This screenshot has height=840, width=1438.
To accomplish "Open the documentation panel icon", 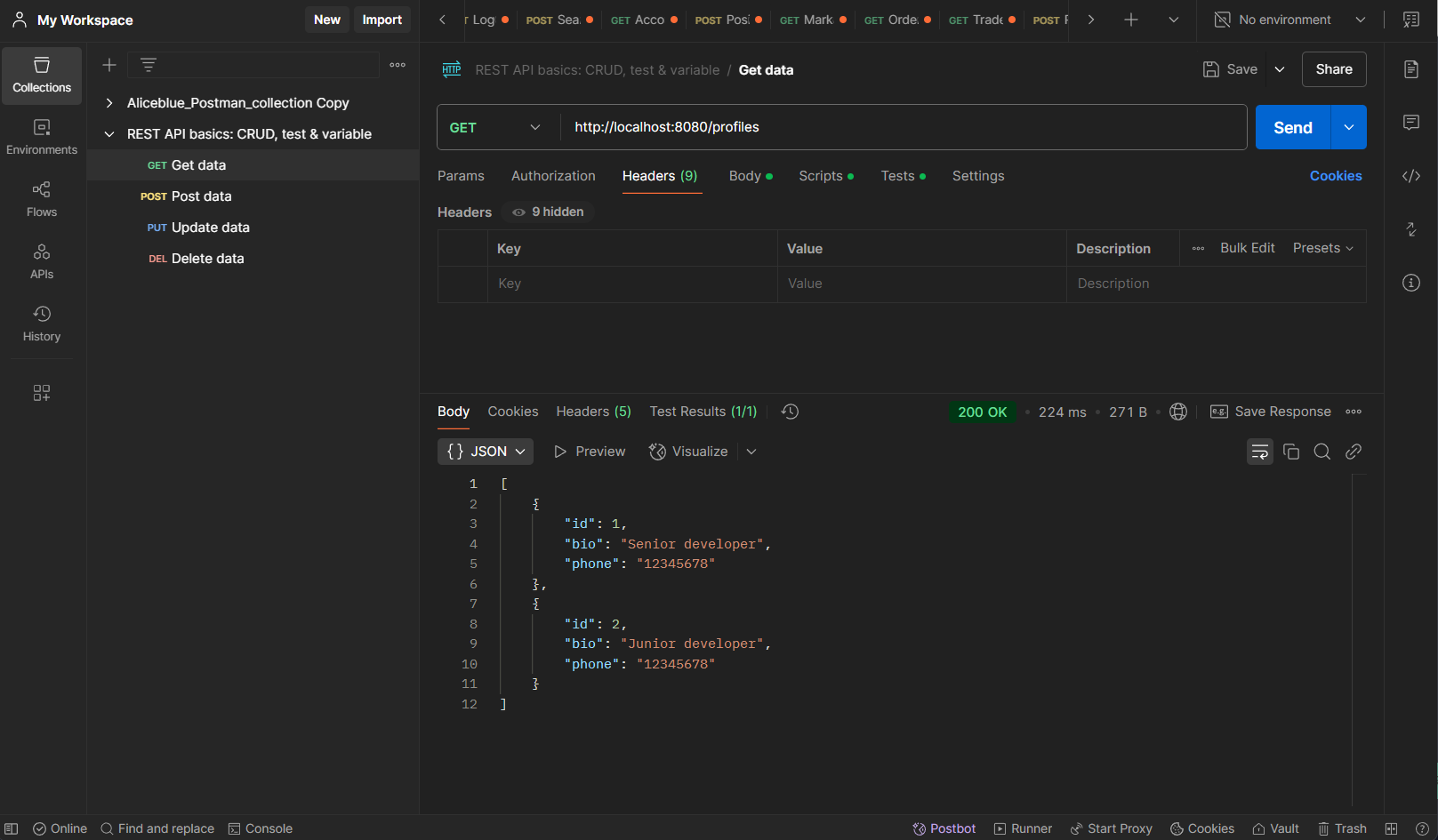I will [x=1411, y=69].
